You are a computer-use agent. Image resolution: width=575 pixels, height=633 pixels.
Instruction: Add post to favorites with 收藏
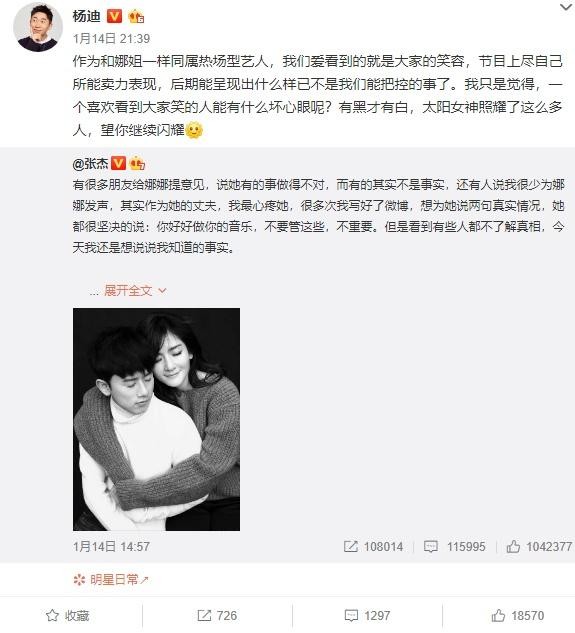67,616
